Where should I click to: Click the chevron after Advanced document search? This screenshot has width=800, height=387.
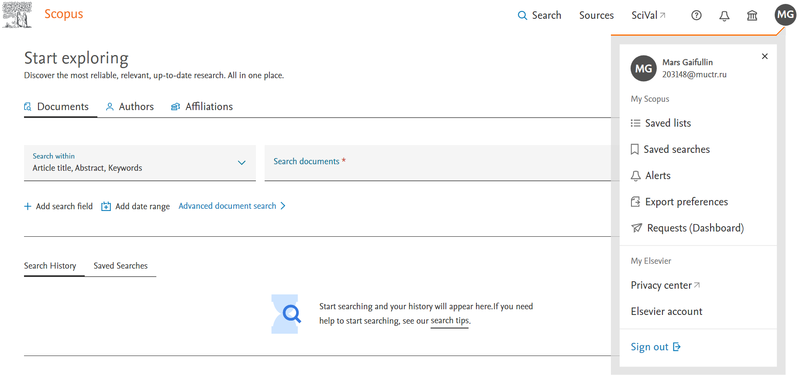(283, 206)
